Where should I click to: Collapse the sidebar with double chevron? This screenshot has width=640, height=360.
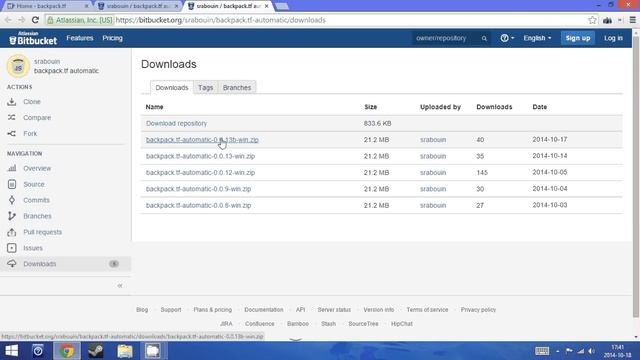[x=120, y=286]
